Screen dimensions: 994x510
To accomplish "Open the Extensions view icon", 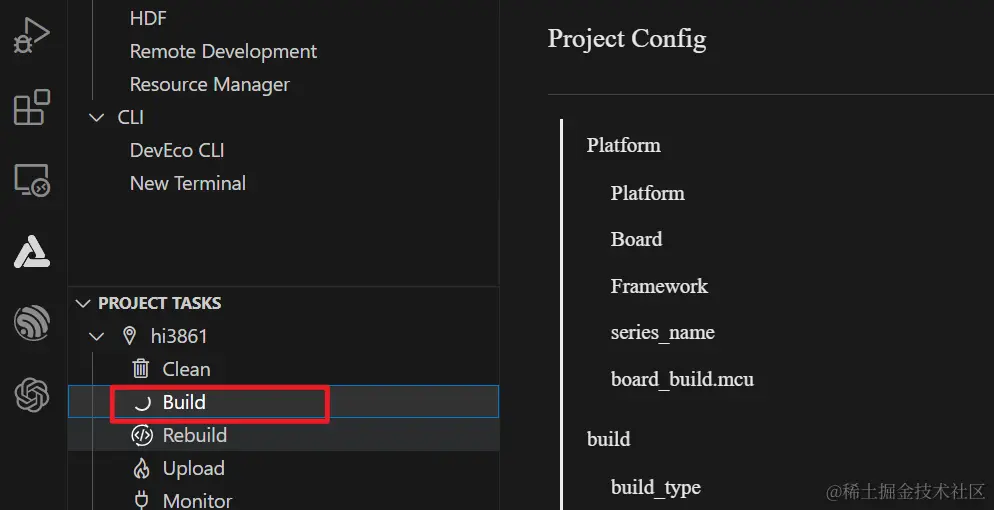I will [32, 108].
